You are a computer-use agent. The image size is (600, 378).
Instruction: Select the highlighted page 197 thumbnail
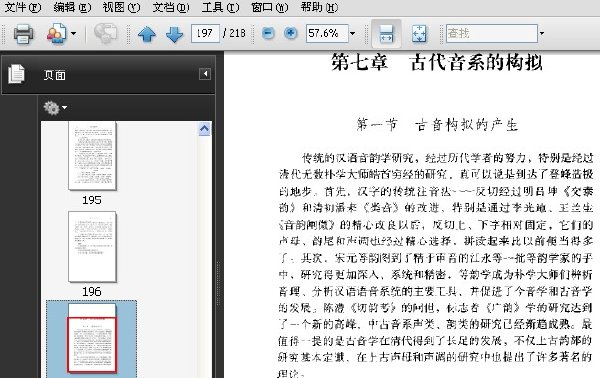92,339
